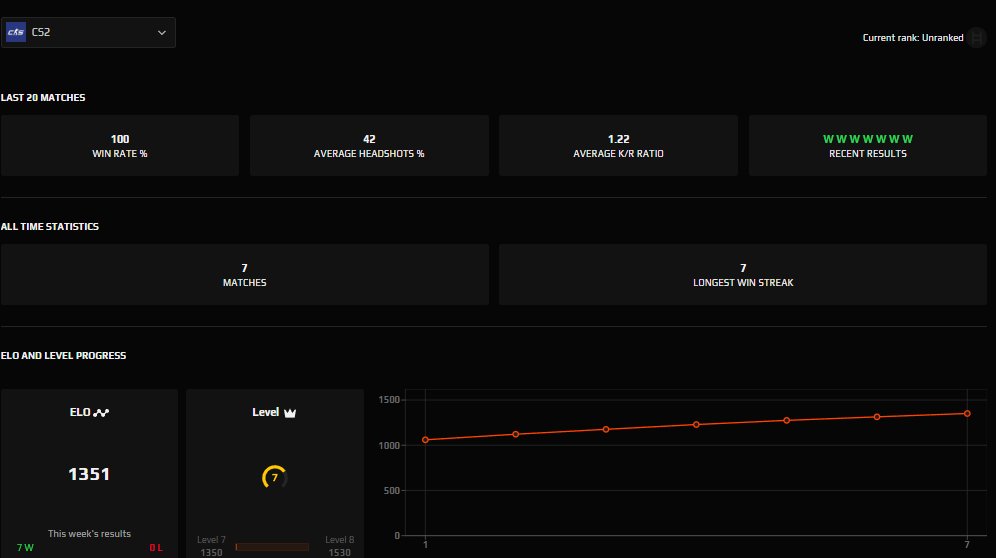This screenshot has width=996, height=558.
Task: Select the Average K/R Ratio card
Action: click(x=618, y=146)
